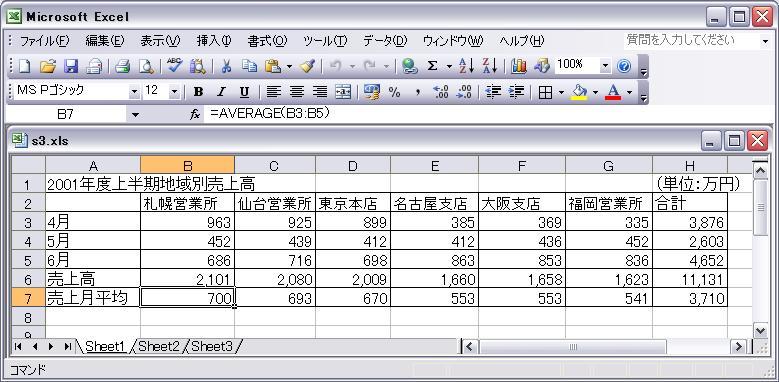
Task: Click the yellow Fill Color bucket
Action: 579,92
